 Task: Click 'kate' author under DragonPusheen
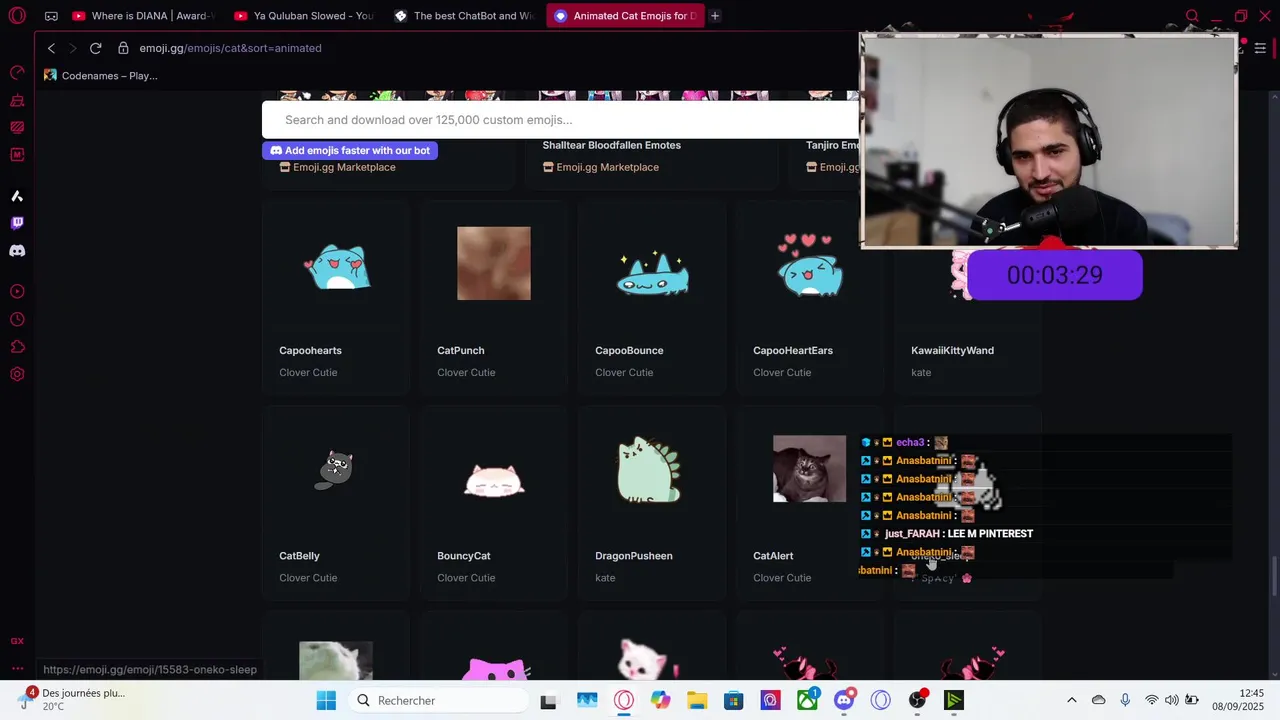(605, 578)
